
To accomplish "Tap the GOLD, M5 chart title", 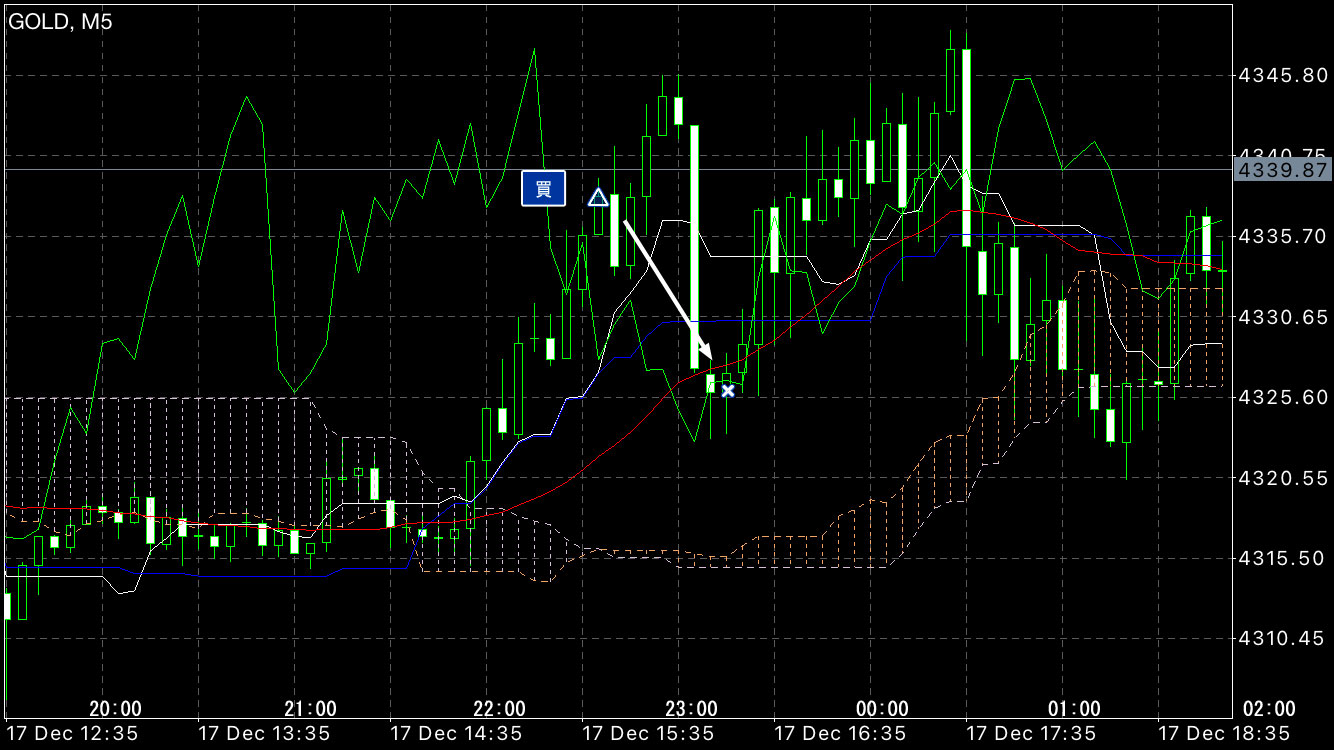I will coord(61,22).
